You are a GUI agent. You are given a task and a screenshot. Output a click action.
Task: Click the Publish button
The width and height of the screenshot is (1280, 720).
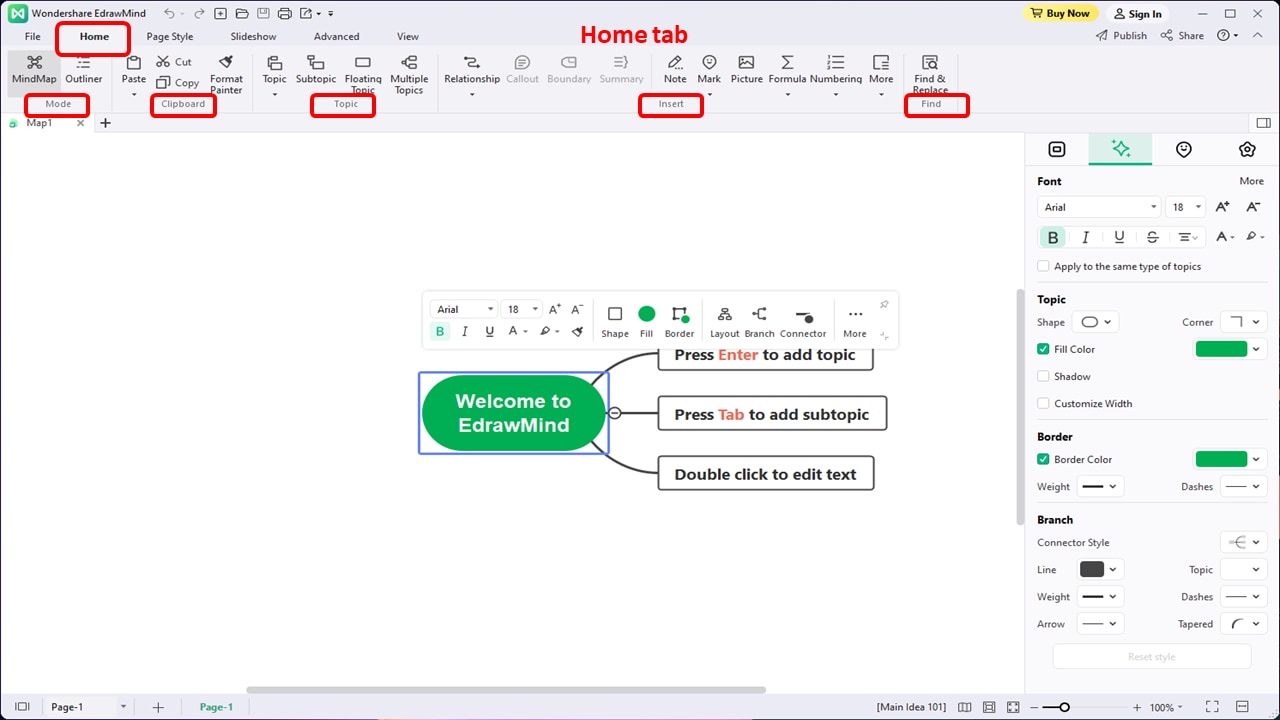[1121, 35]
